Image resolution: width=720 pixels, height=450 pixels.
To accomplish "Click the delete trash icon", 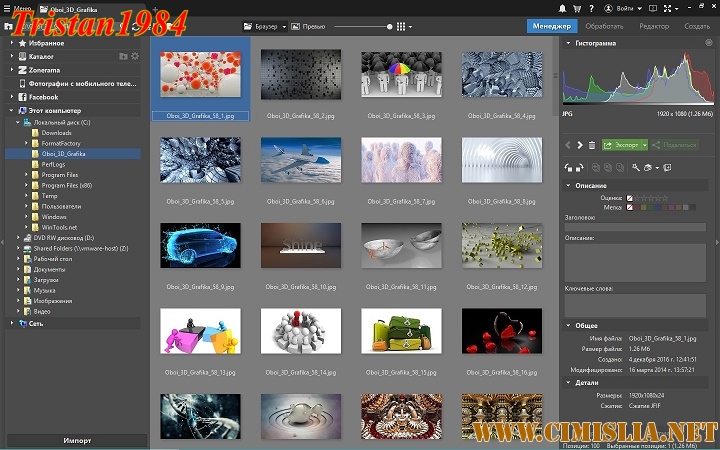I will (x=591, y=145).
